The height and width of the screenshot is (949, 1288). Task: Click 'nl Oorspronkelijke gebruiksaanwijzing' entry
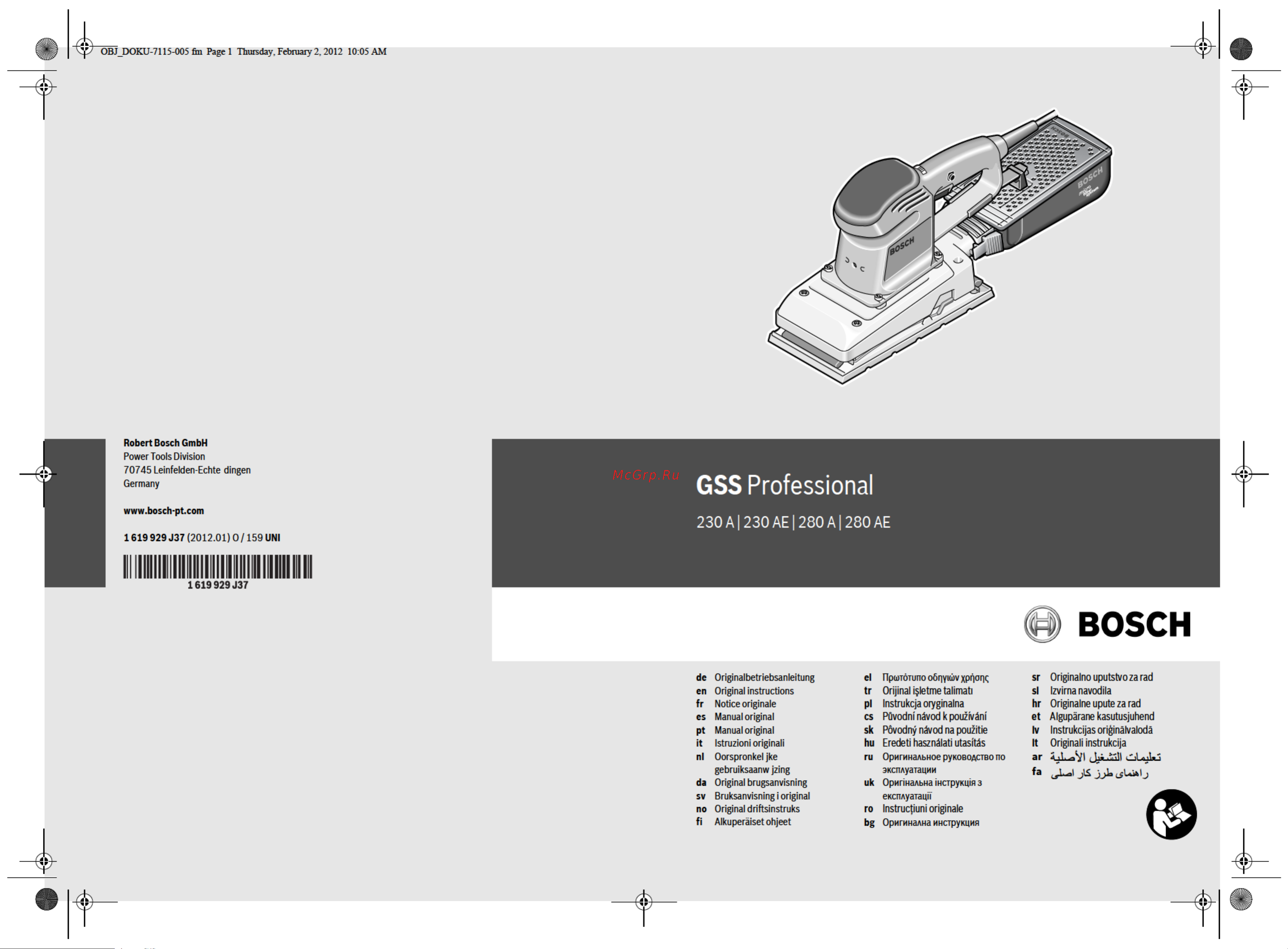click(743, 763)
